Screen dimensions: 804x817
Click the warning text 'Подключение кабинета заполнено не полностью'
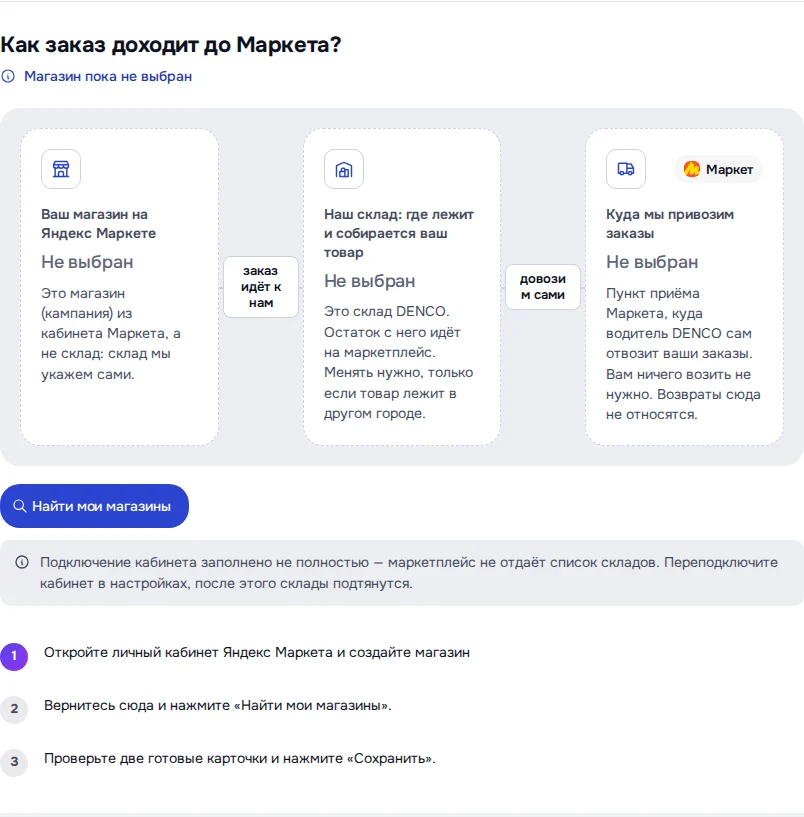pos(409,573)
